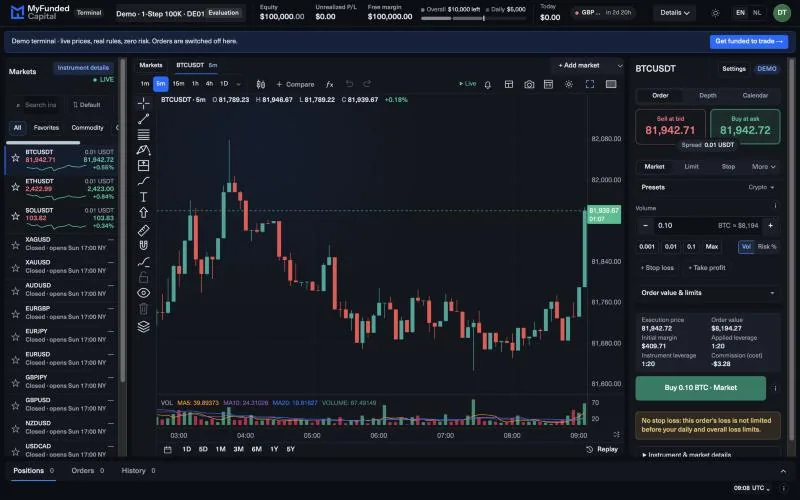Switch to the Depth tab

click(708, 96)
